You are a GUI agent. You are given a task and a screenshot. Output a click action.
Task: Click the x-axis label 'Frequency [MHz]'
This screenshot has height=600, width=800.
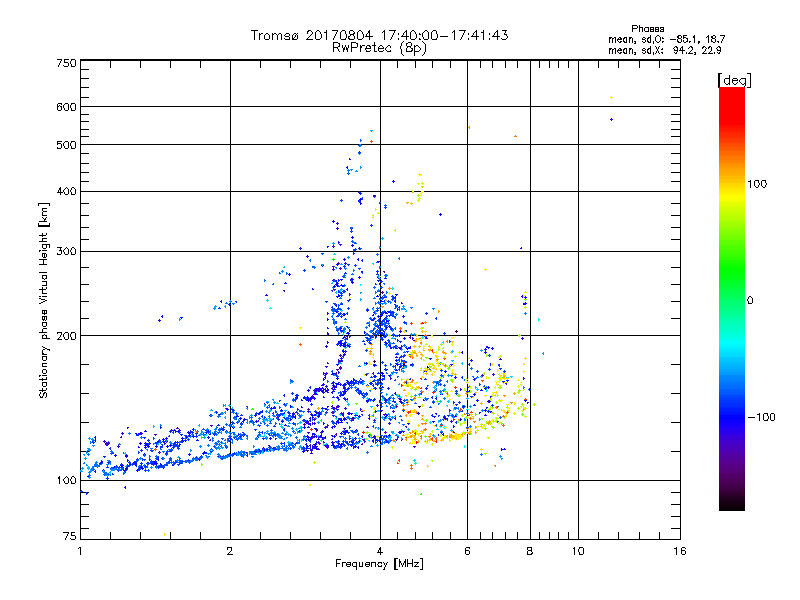pyautogui.click(x=379, y=564)
